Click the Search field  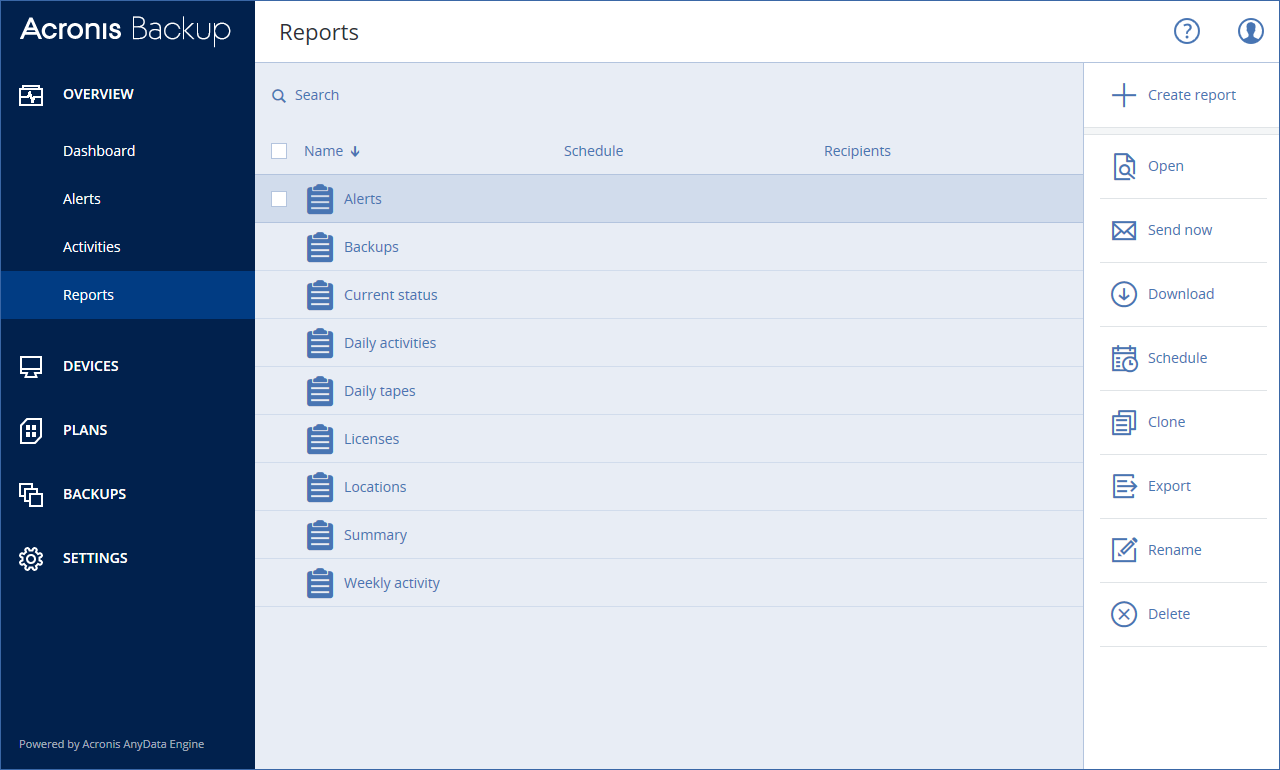tap(317, 94)
